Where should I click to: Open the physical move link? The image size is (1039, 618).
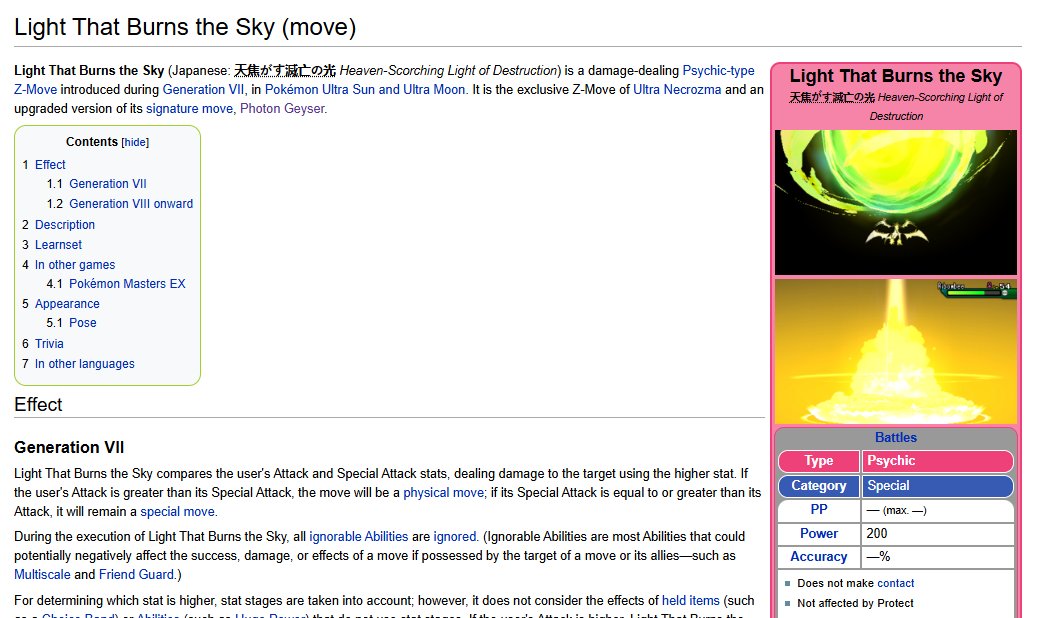[443, 492]
